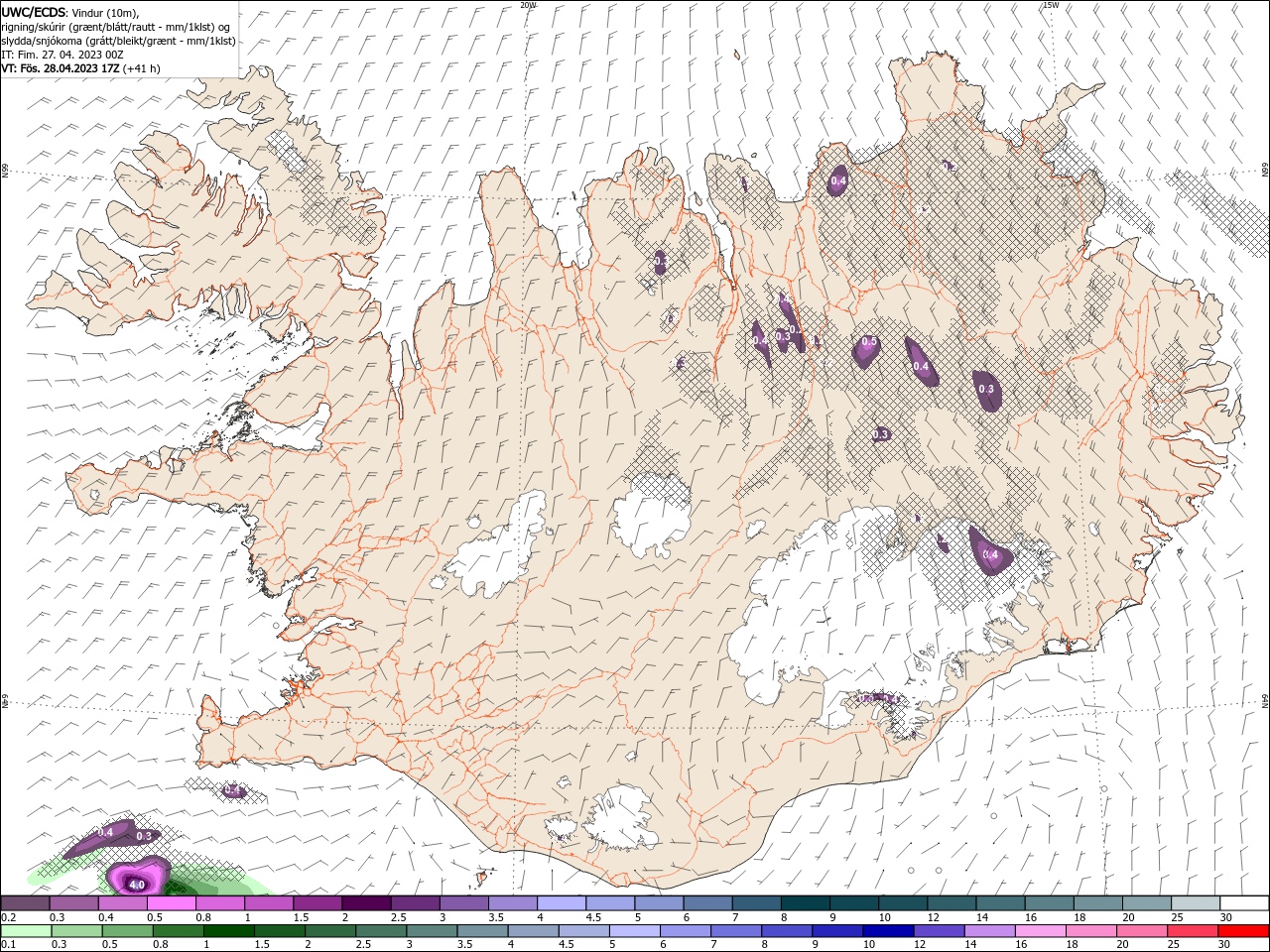Click the '15W' longitude label
This screenshot has width=1270, height=952.
coord(1051,5)
